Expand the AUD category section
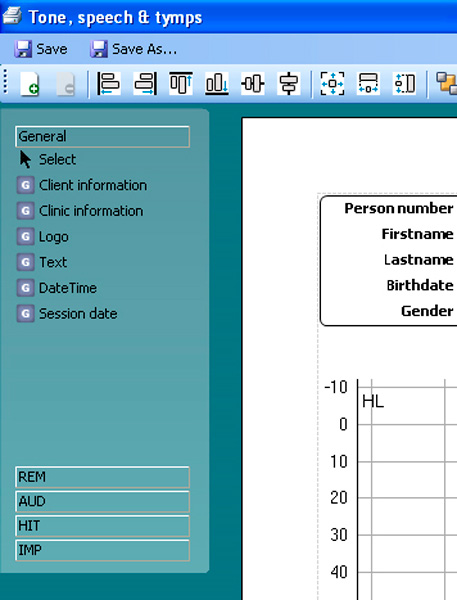The width and height of the screenshot is (457, 600). pyautogui.click(x=103, y=502)
